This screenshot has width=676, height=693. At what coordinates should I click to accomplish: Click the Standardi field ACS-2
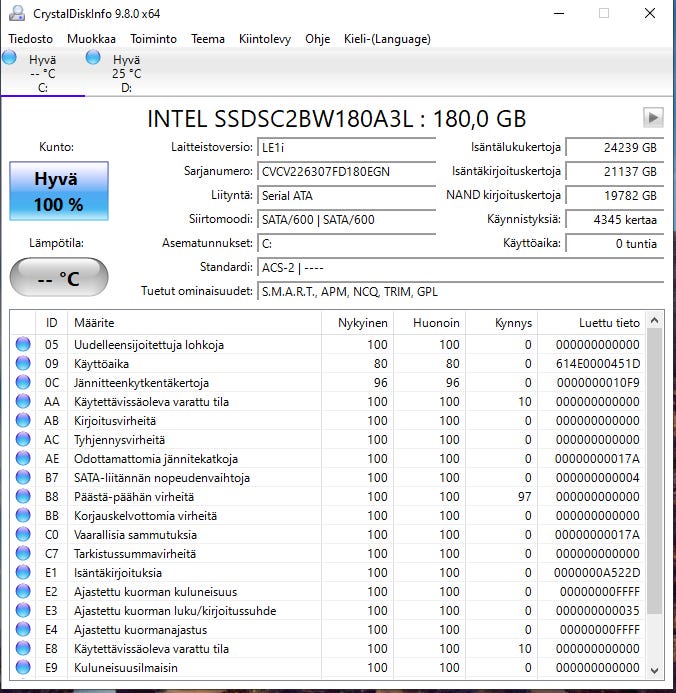point(460,267)
